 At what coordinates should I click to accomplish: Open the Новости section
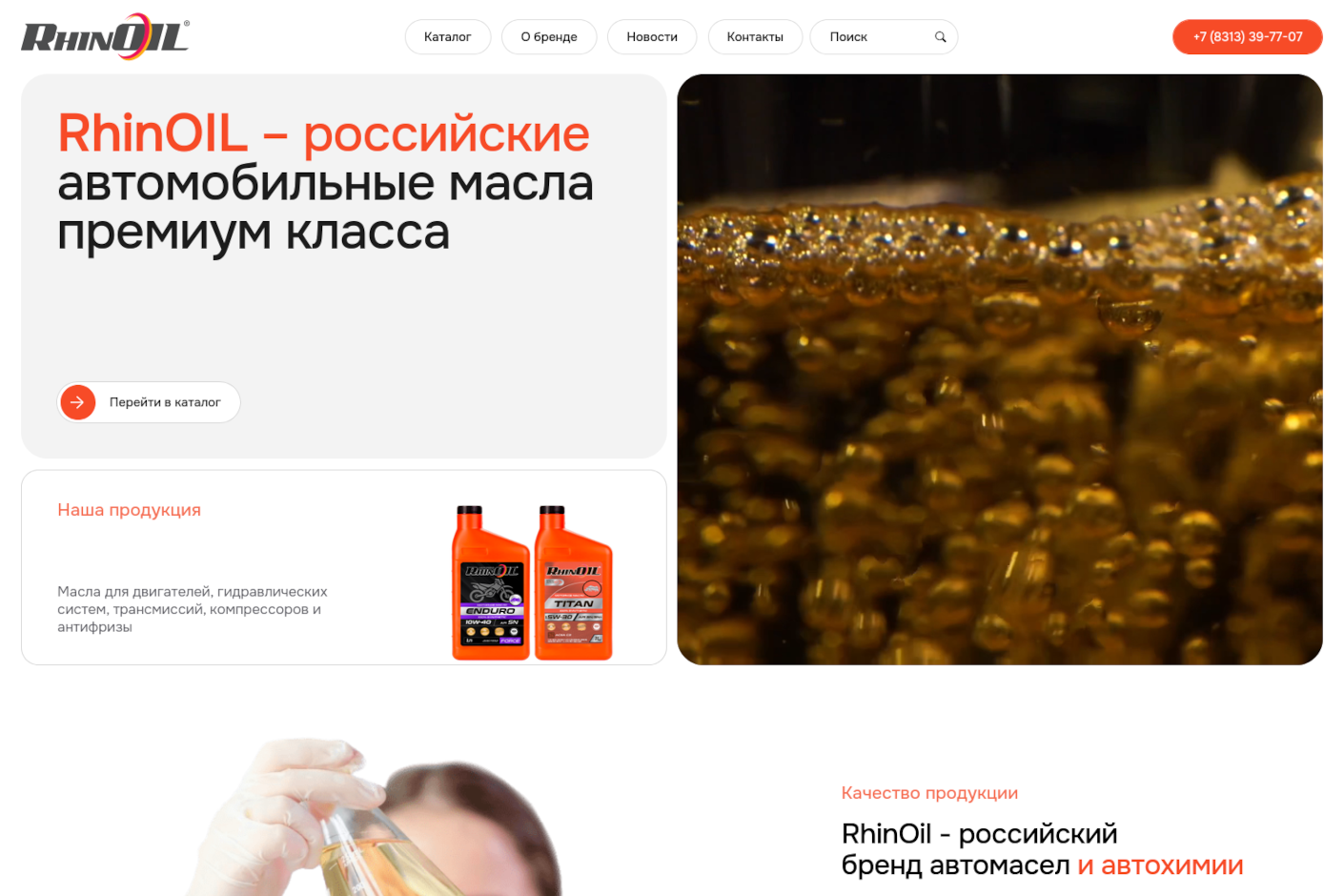click(652, 36)
